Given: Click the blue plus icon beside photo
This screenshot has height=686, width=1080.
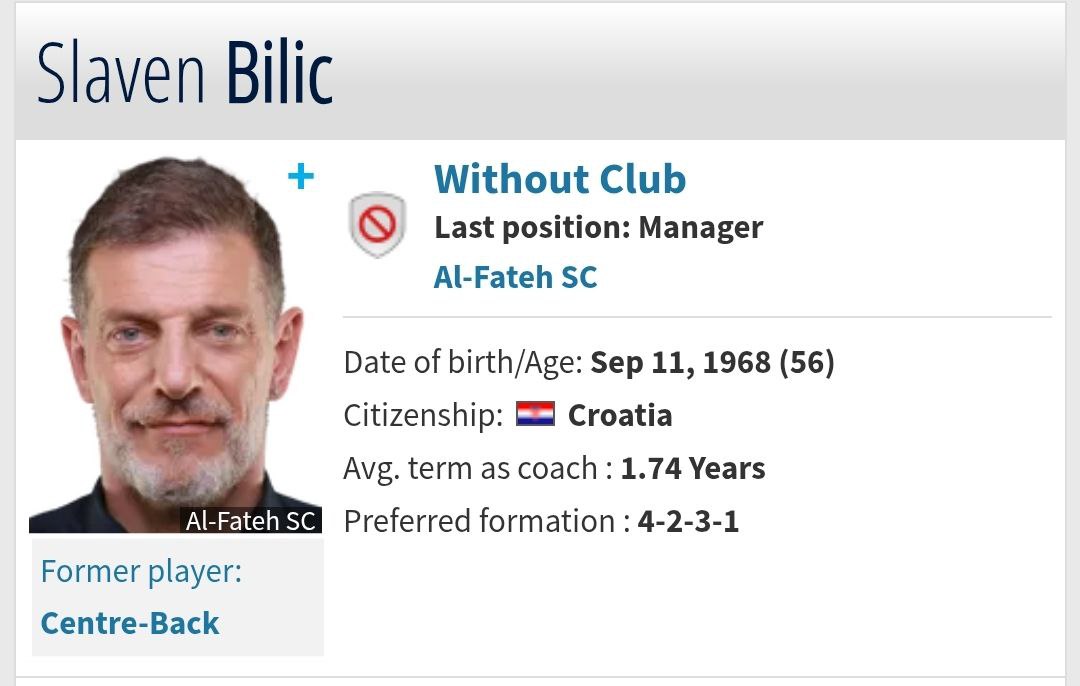Looking at the screenshot, I should click(300, 178).
